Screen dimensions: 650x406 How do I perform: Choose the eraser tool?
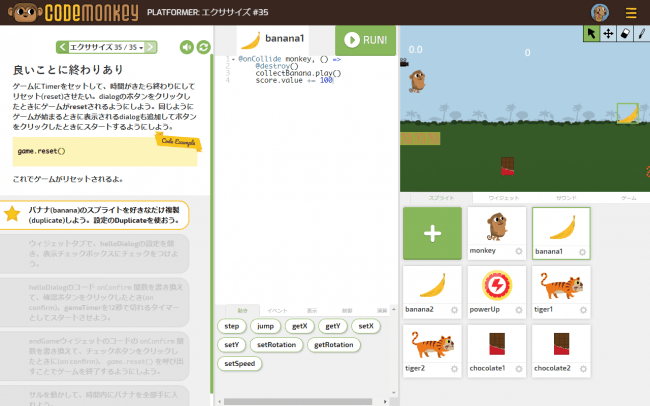click(625, 33)
